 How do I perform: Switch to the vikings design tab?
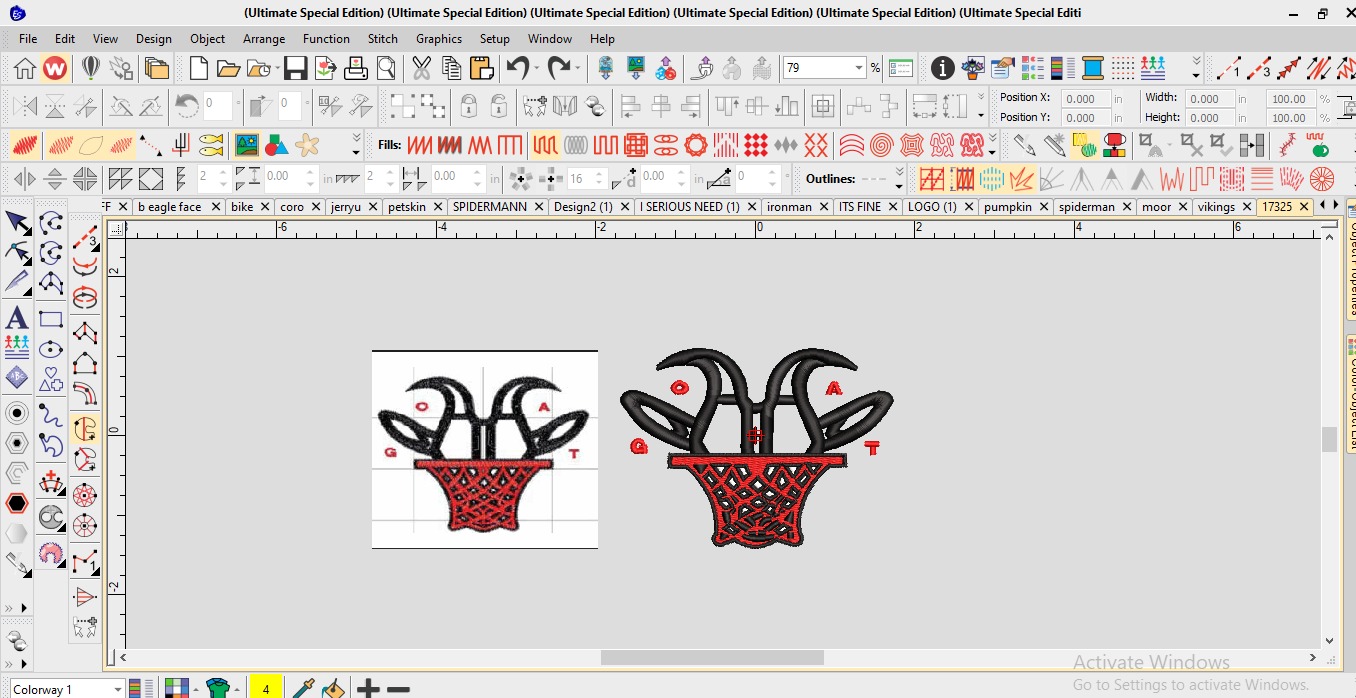[x=1216, y=207]
